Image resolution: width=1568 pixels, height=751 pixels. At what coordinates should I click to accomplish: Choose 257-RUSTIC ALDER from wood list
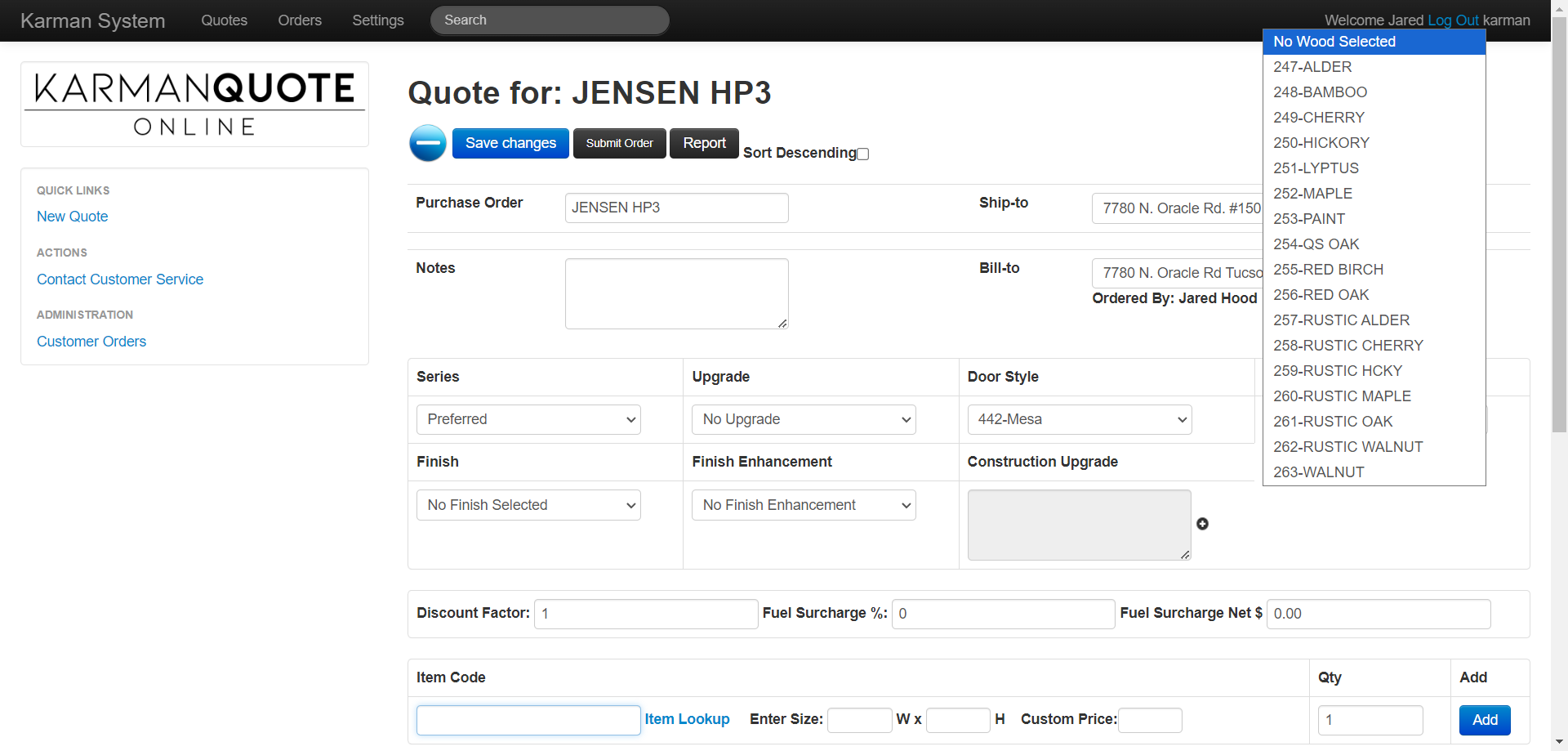click(1374, 320)
